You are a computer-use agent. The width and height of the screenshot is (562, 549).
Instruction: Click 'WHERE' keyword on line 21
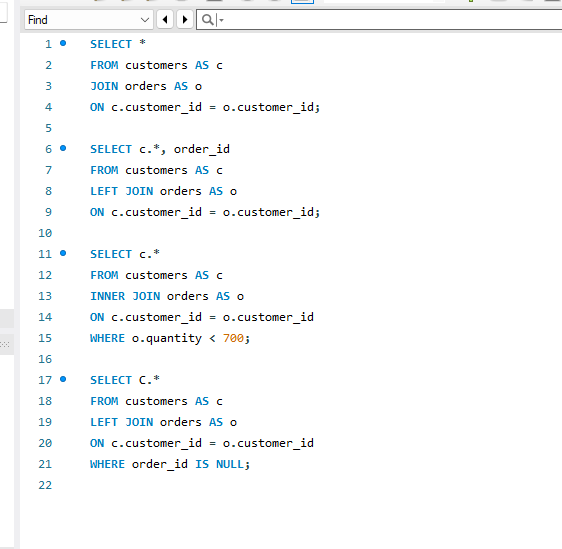[108, 464]
